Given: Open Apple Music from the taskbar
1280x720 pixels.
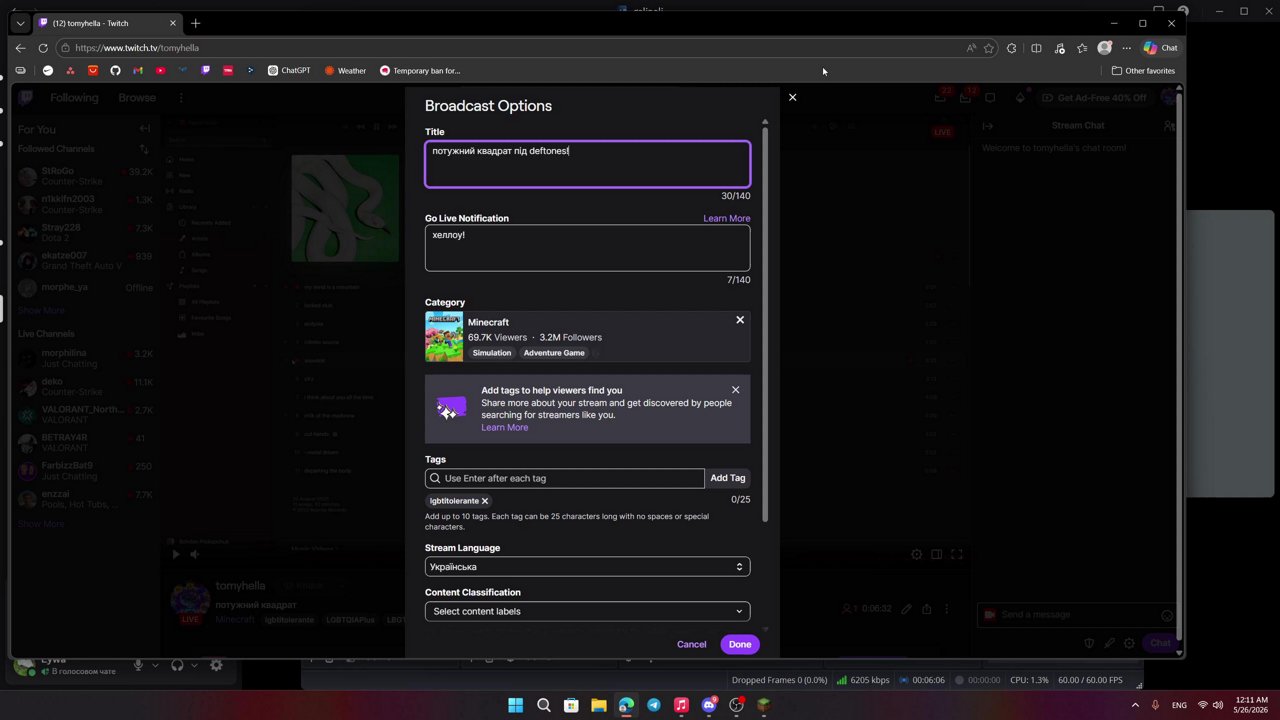Looking at the screenshot, I should pos(681,705).
